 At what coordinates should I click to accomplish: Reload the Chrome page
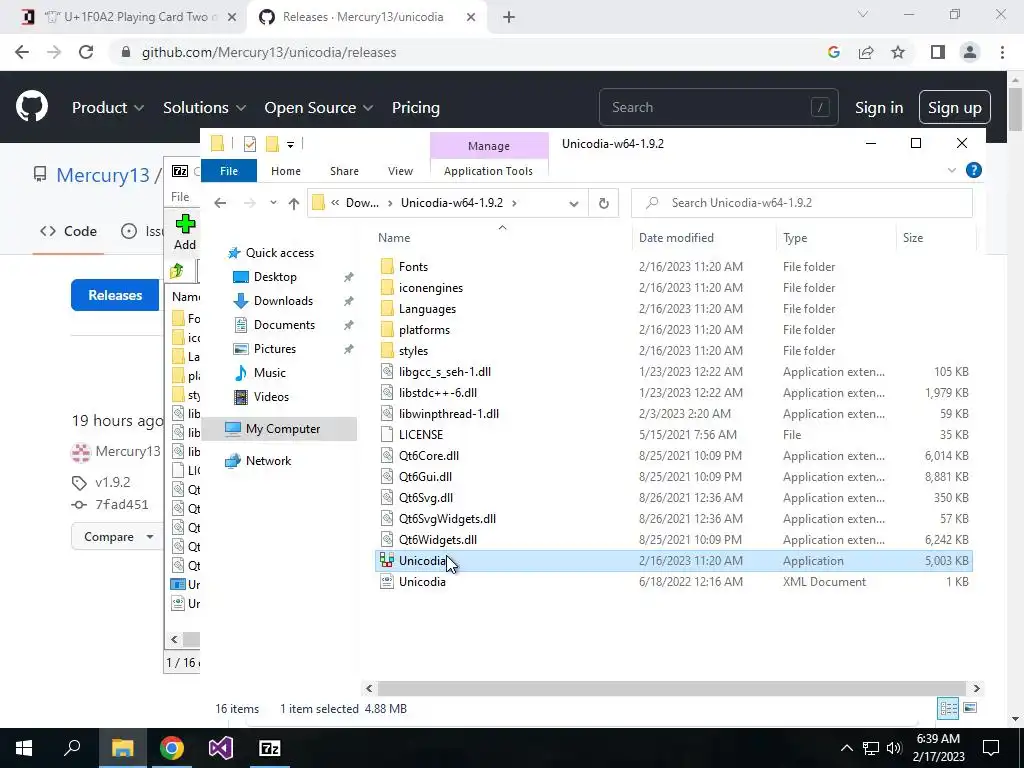(x=86, y=52)
